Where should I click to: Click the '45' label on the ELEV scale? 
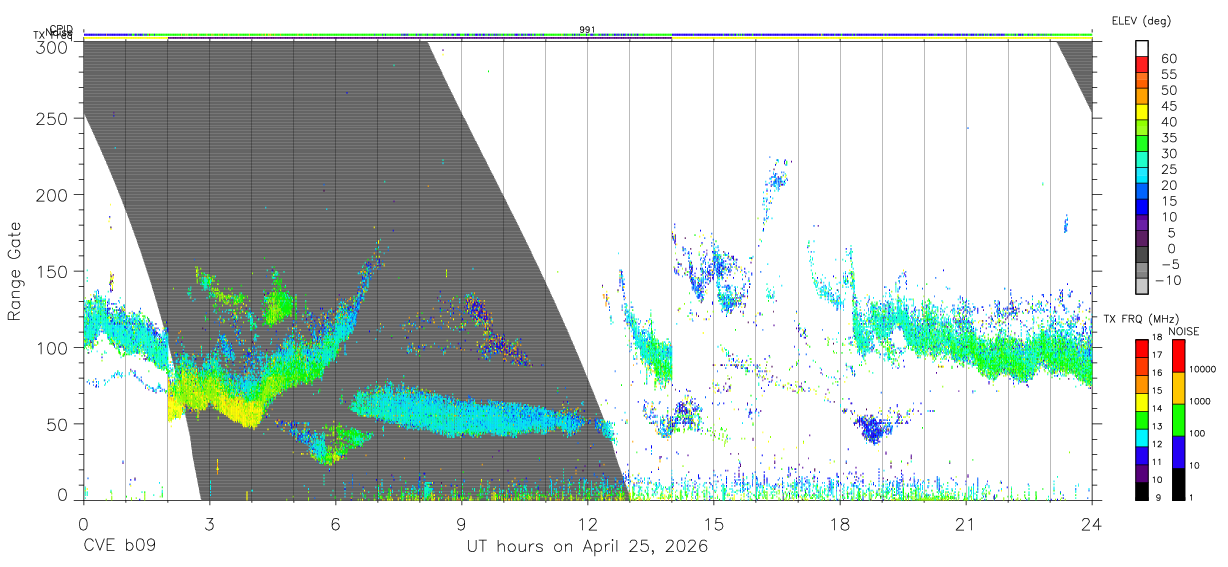pos(1168,106)
